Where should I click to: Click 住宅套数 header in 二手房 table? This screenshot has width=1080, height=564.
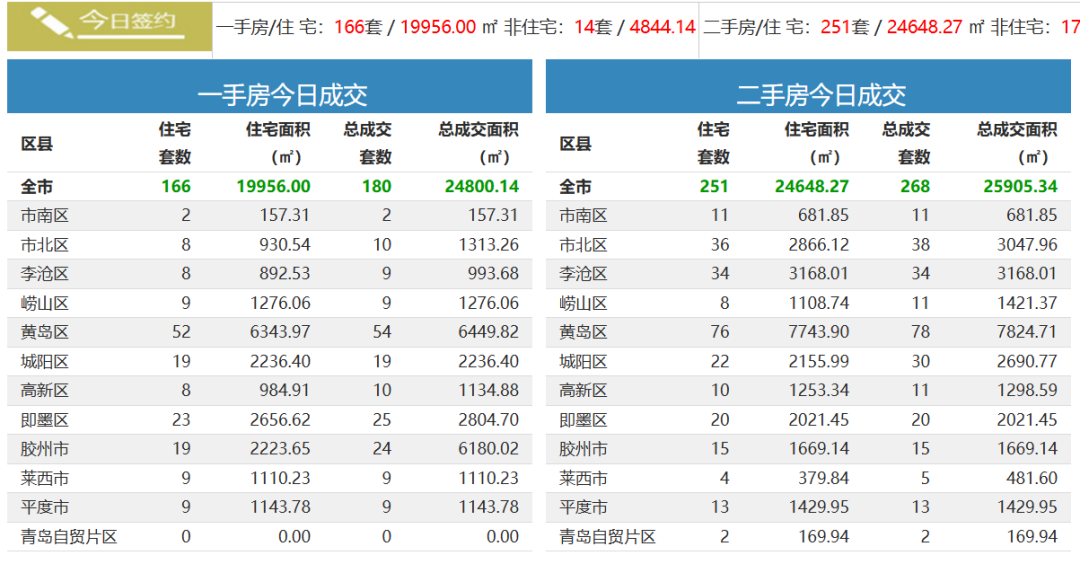(x=713, y=143)
